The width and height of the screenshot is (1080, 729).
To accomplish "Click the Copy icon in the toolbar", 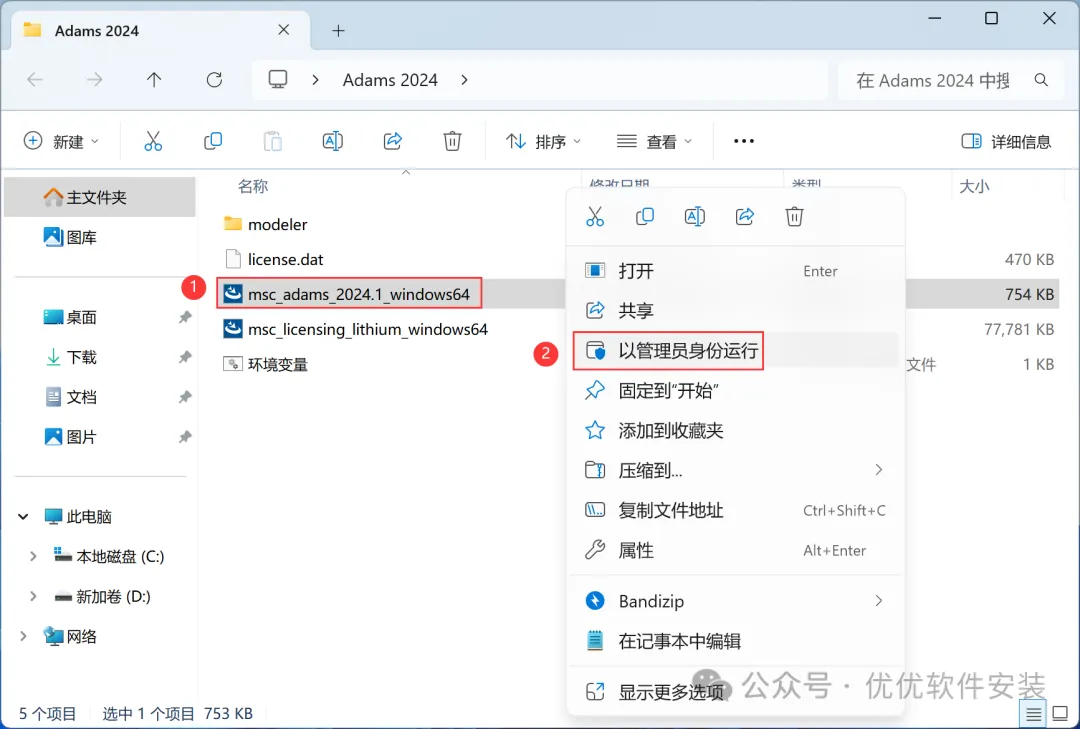I will click(213, 141).
